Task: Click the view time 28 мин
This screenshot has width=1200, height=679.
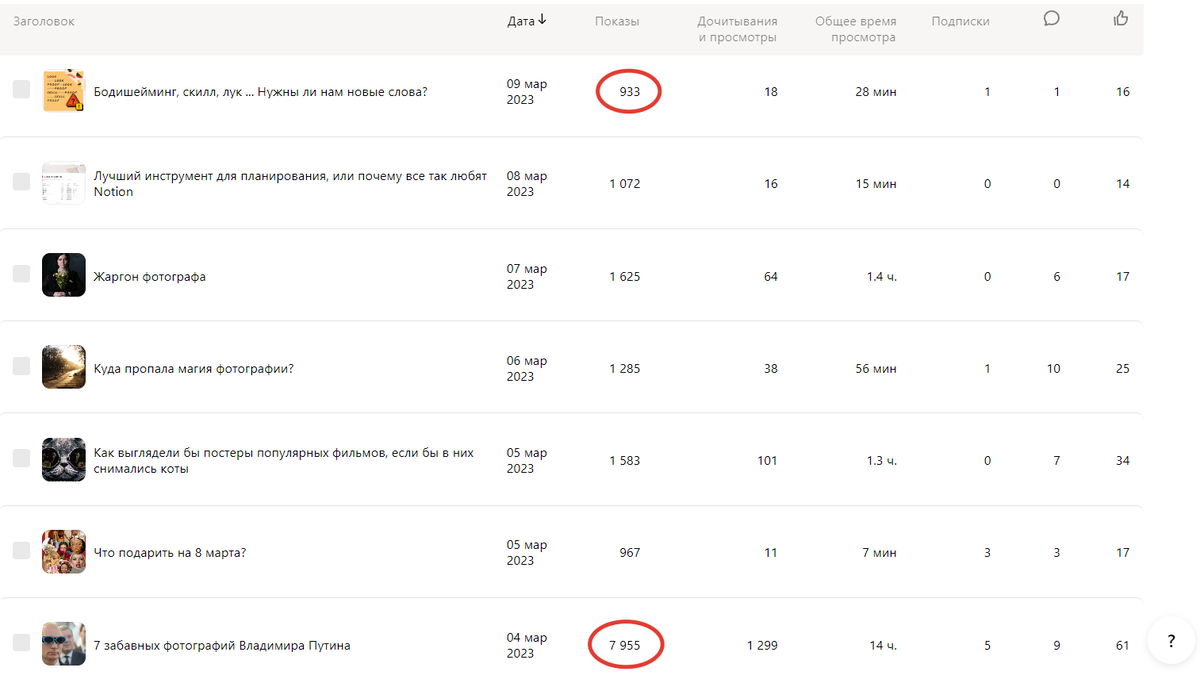Action: coord(878,92)
